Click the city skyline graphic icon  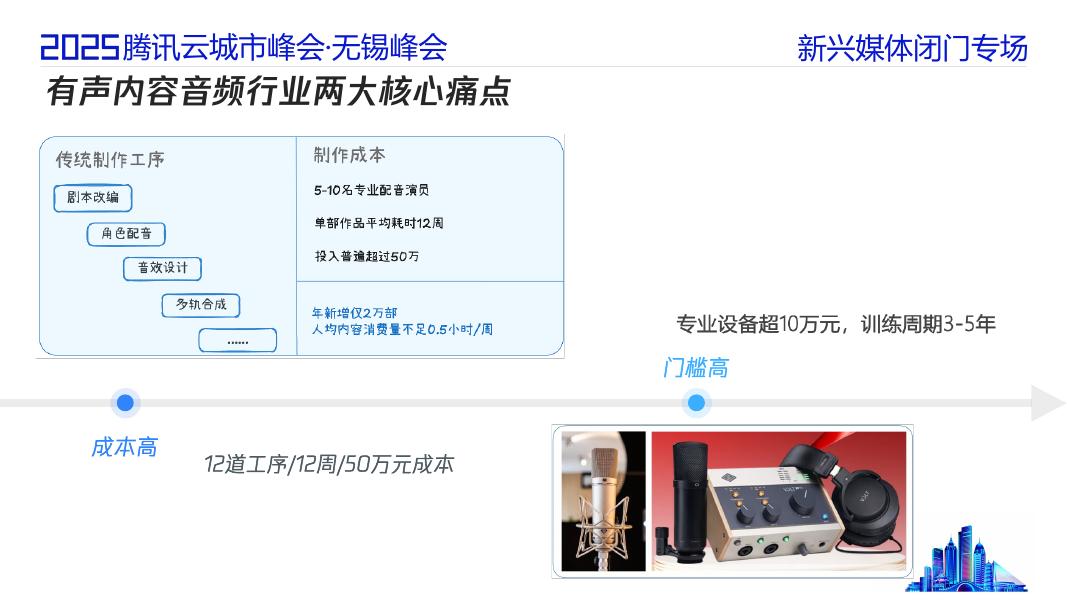[x=966, y=559]
